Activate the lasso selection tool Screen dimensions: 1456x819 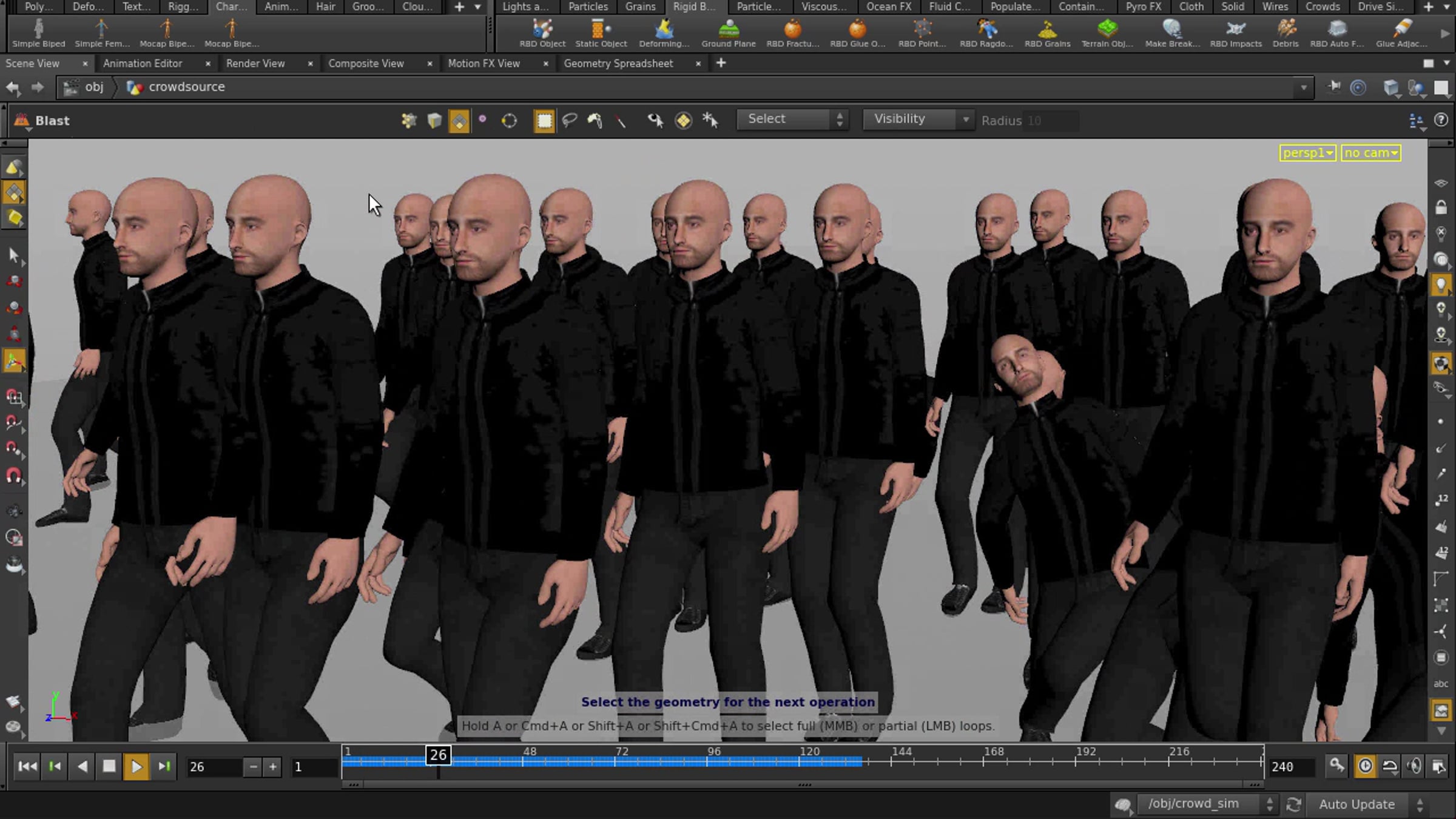point(569,120)
